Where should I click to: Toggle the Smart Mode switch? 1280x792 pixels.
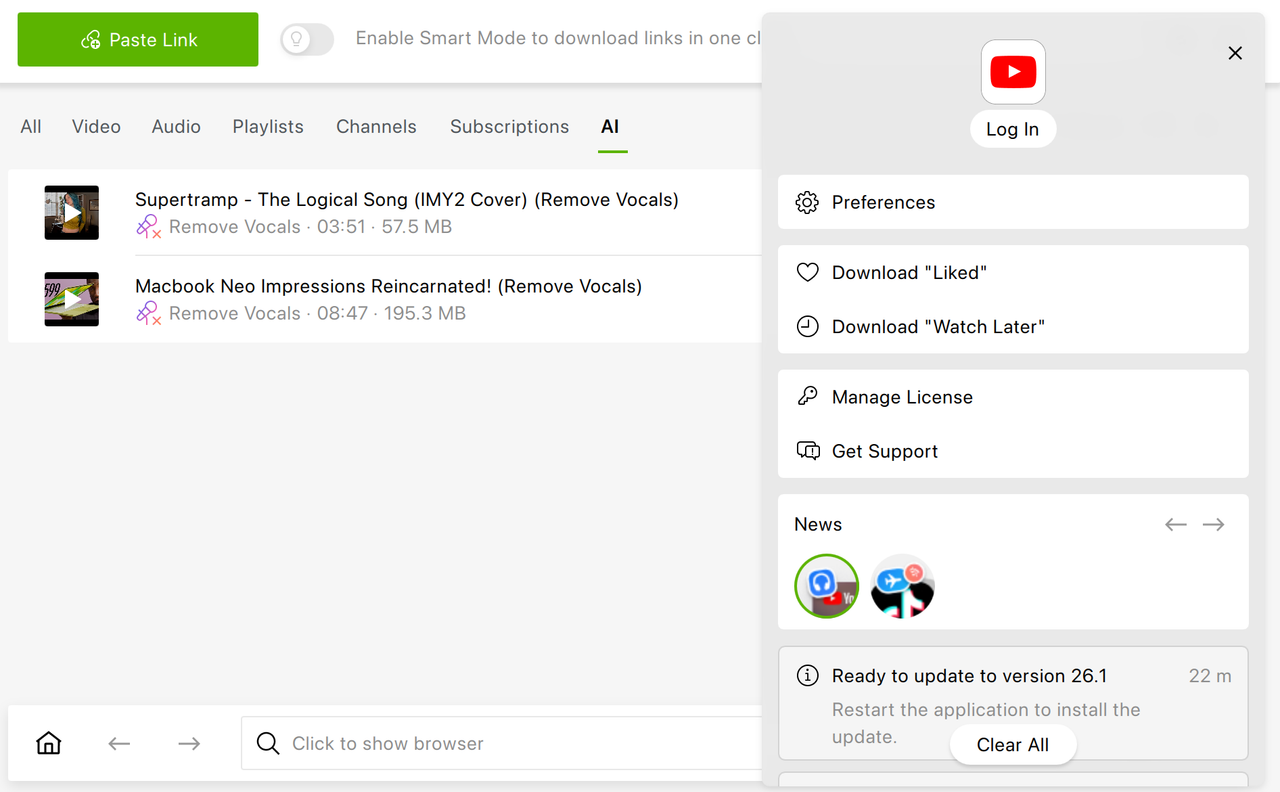(x=307, y=39)
